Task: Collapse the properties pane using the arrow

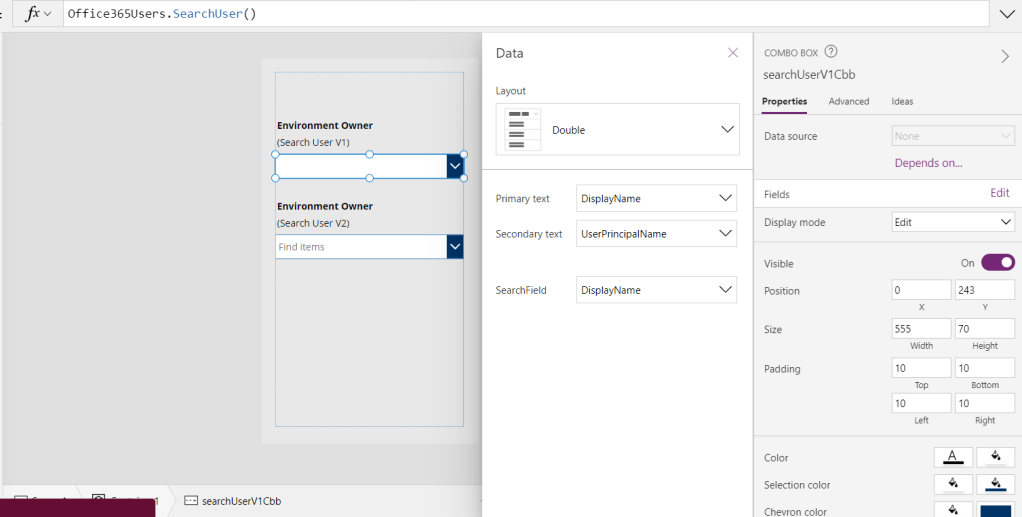Action: pyautogui.click(x=1005, y=56)
